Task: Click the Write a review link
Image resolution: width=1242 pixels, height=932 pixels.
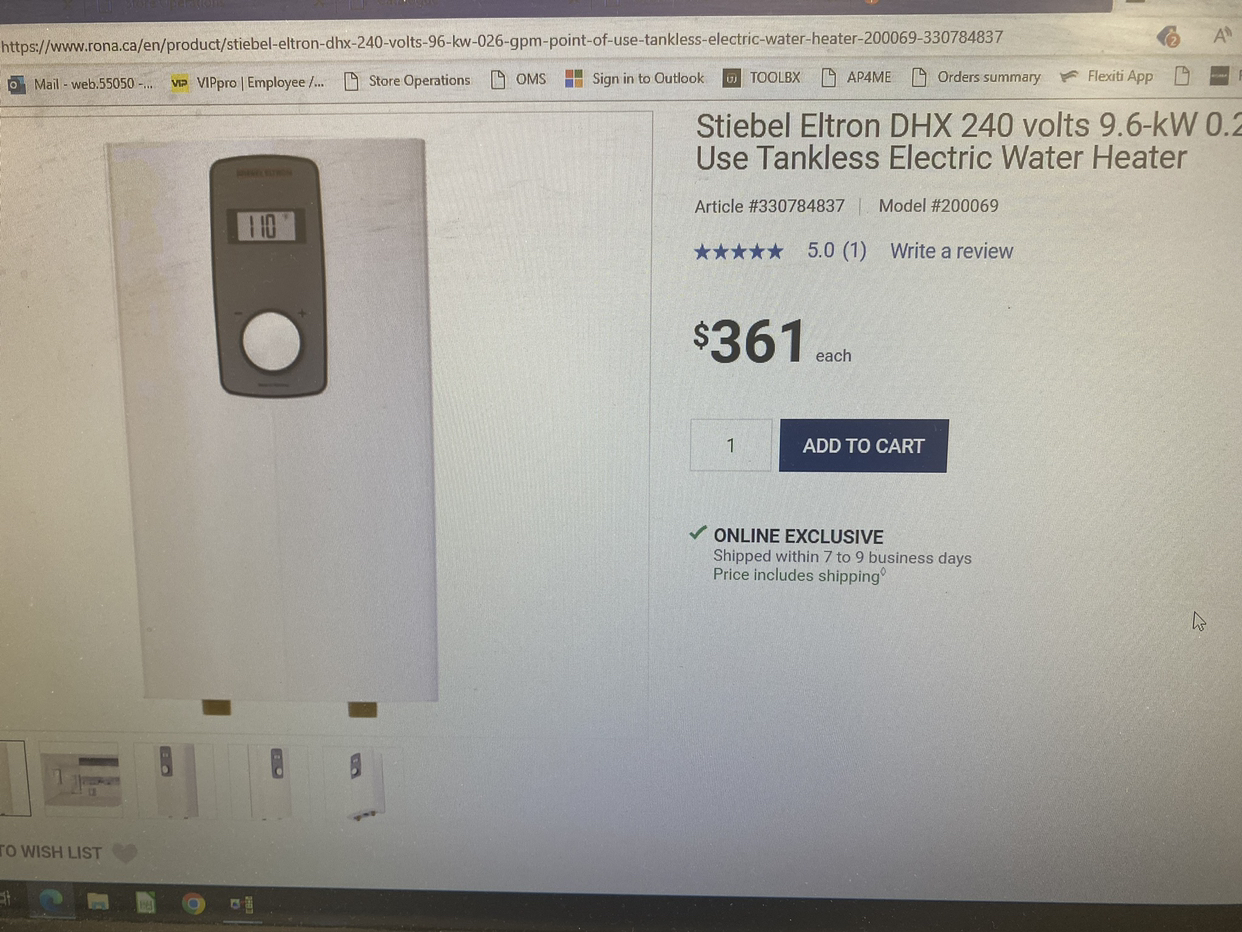Action: pyautogui.click(x=951, y=251)
